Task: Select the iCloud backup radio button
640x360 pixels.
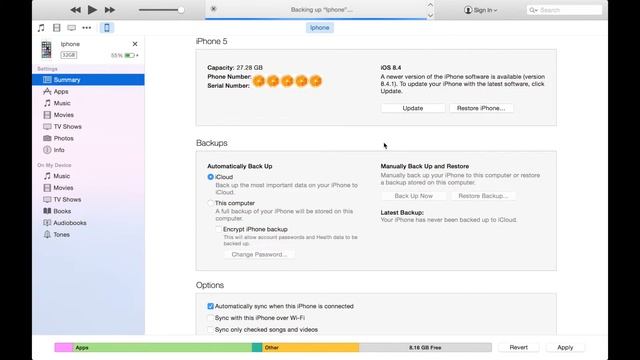Action: pos(211,177)
